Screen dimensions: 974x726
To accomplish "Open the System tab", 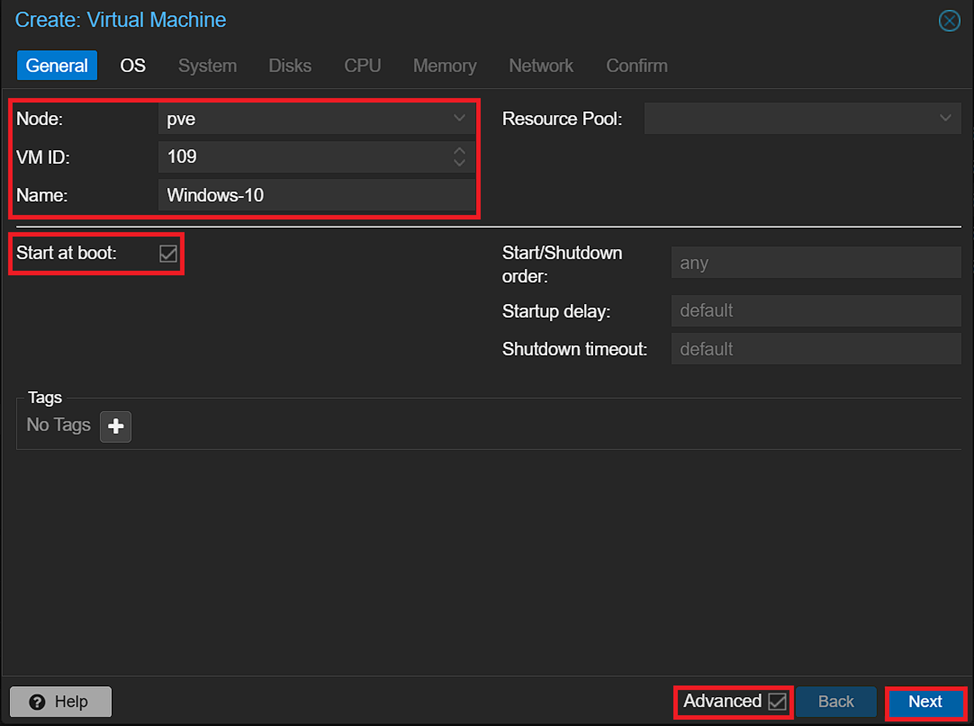I will (x=207, y=66).
